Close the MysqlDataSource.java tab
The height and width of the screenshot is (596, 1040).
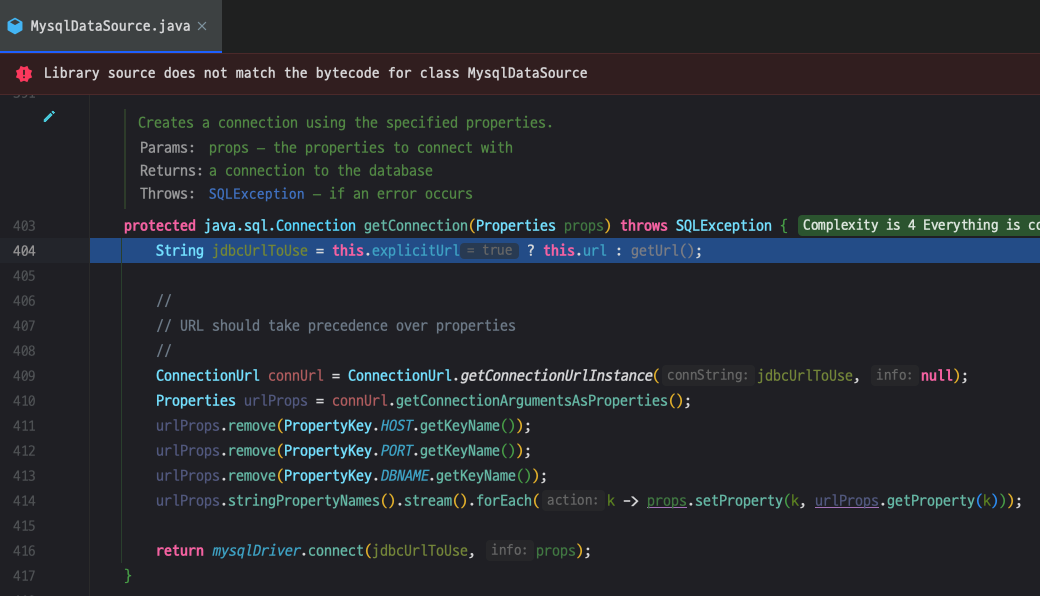pyautogui.click(x=202, y=26)
